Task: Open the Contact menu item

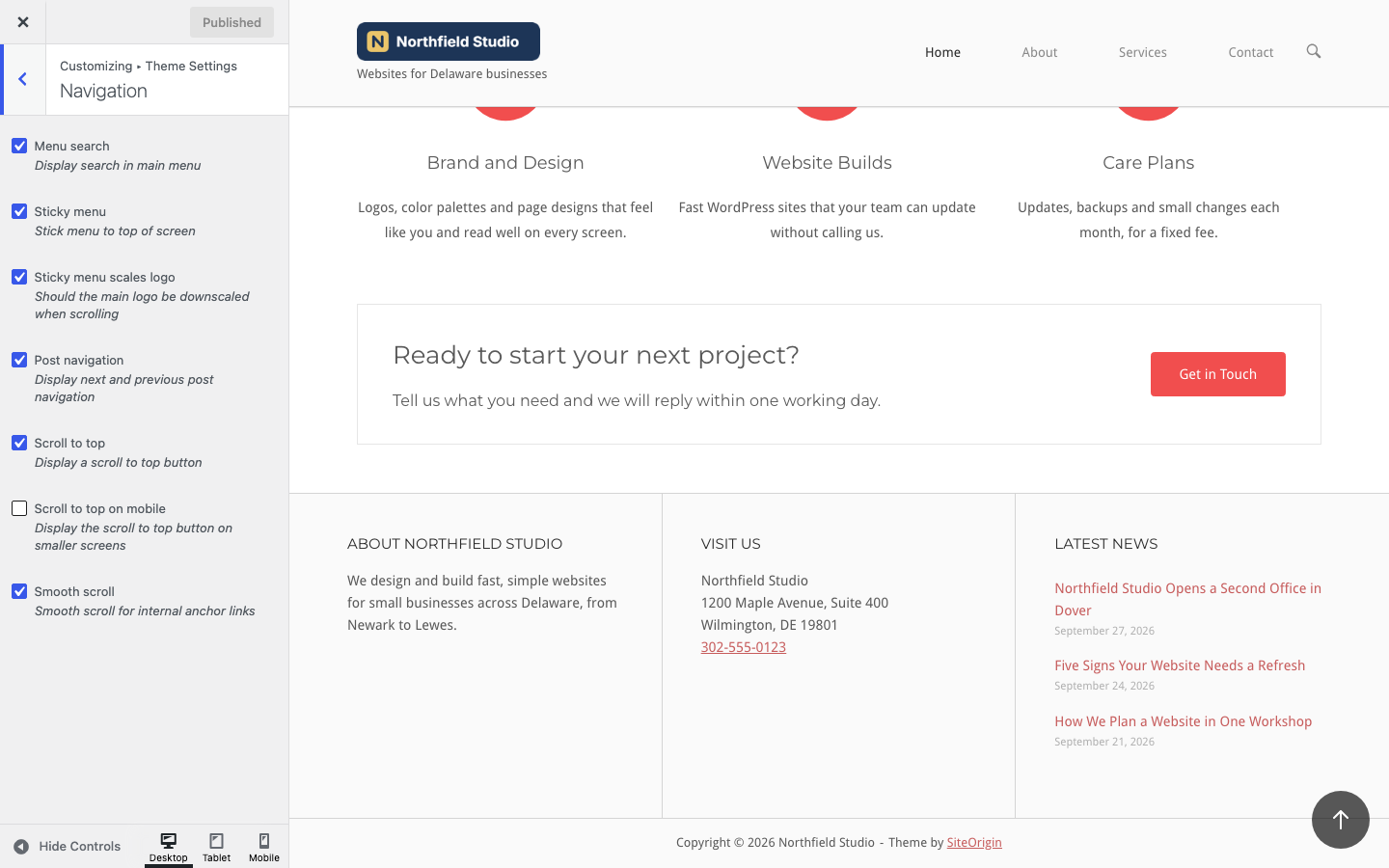Action: tap(1251, 52)
